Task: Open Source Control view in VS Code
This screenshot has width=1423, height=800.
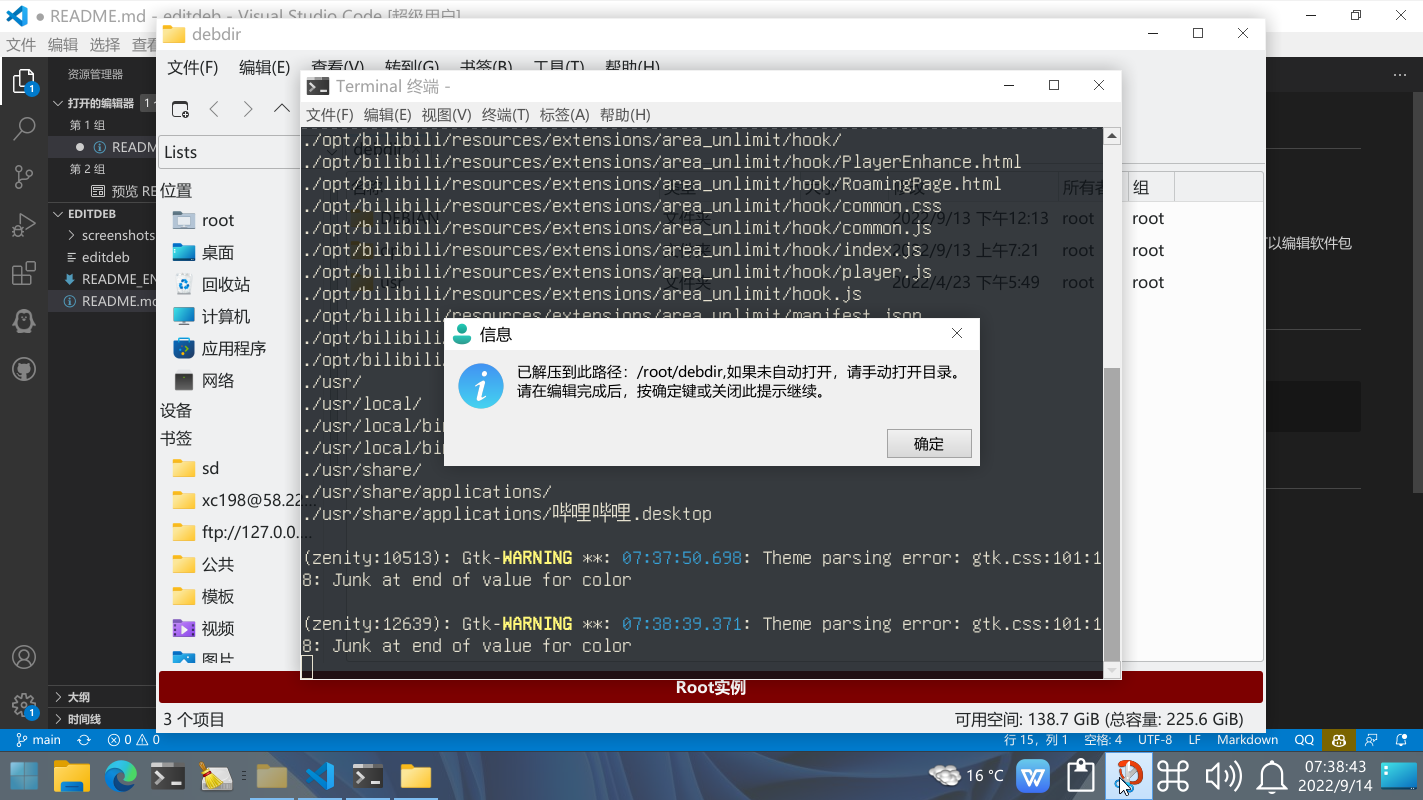Action: [x=24, y=177]
